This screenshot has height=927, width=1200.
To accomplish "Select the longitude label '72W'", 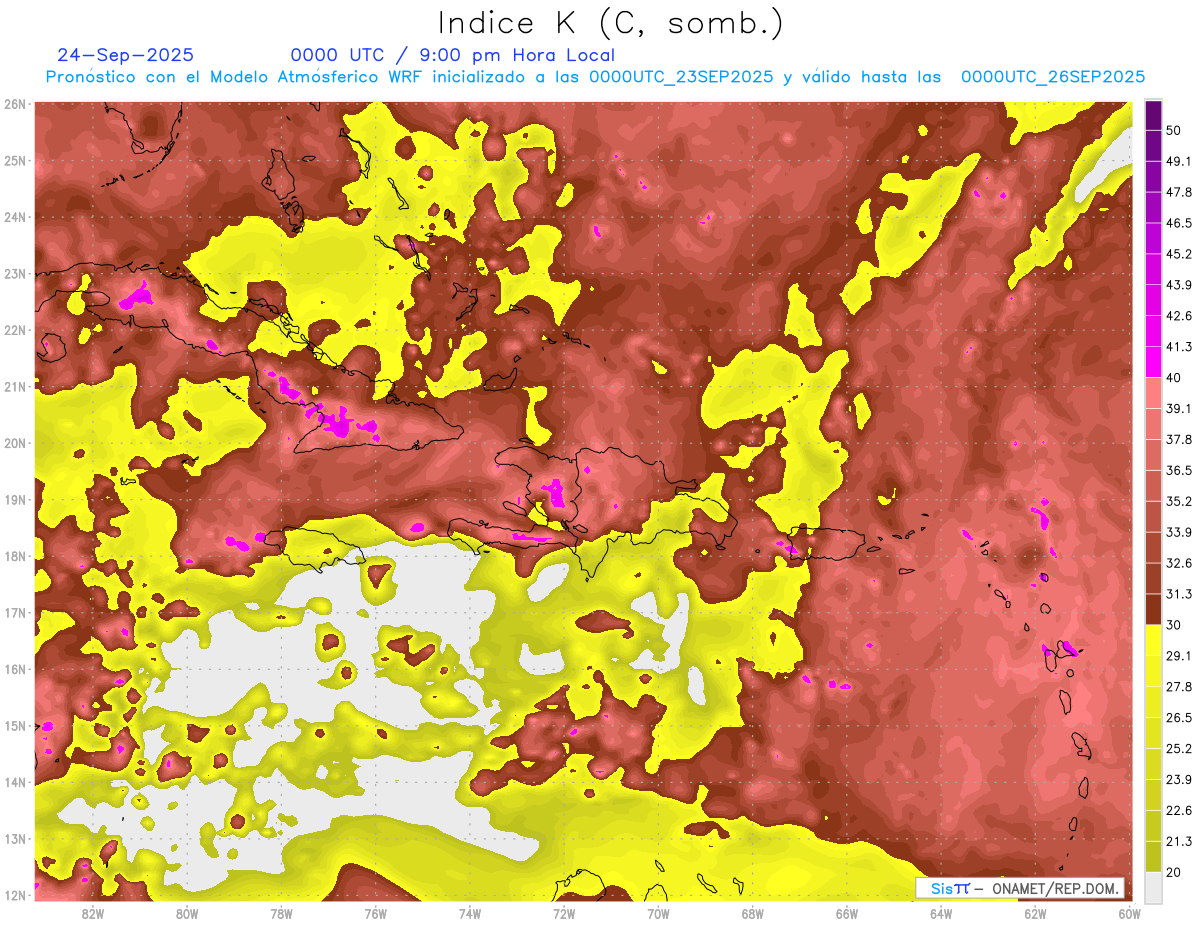I will pos(564,913).
